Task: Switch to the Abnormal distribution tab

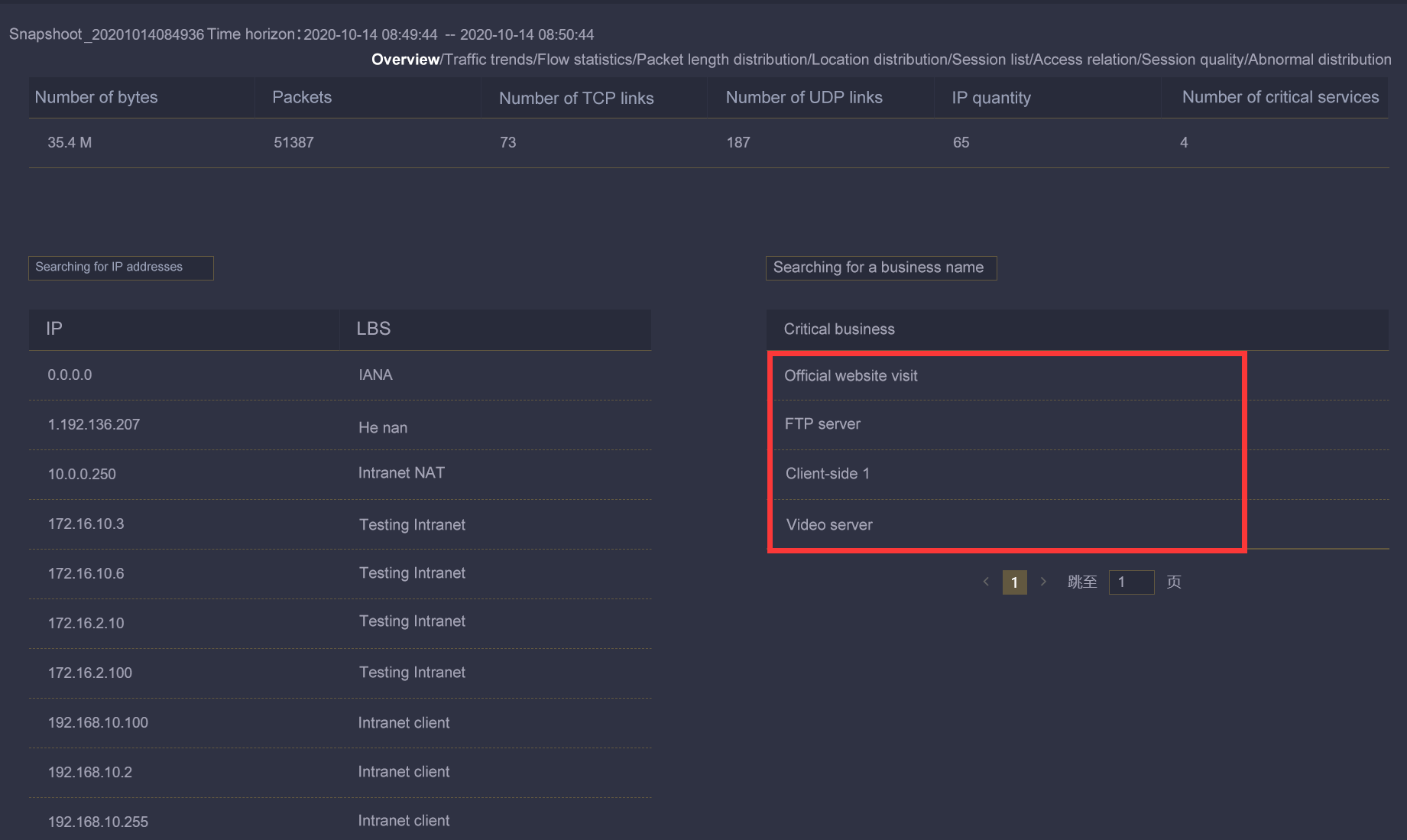Action: (1320, 60)
